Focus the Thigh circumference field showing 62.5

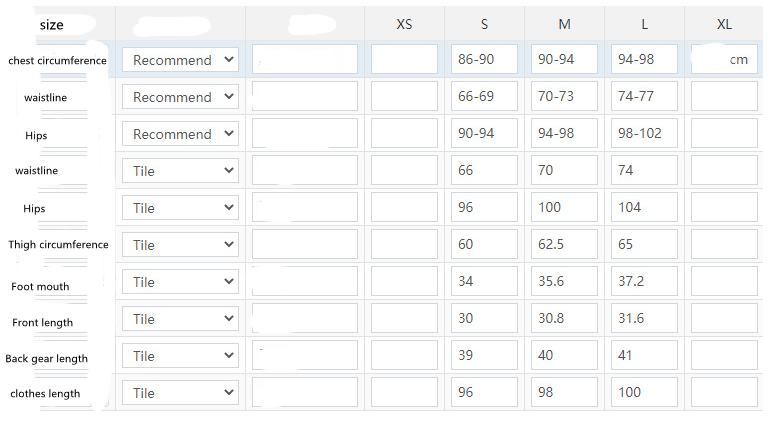(564, 245)
